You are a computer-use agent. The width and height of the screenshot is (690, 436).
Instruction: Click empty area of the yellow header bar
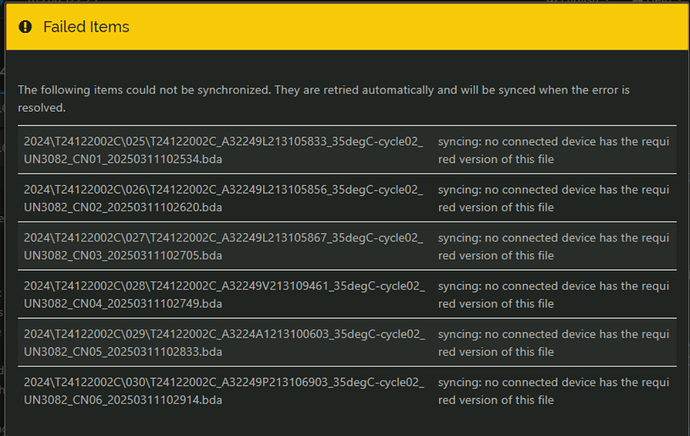tap(396, 27)
